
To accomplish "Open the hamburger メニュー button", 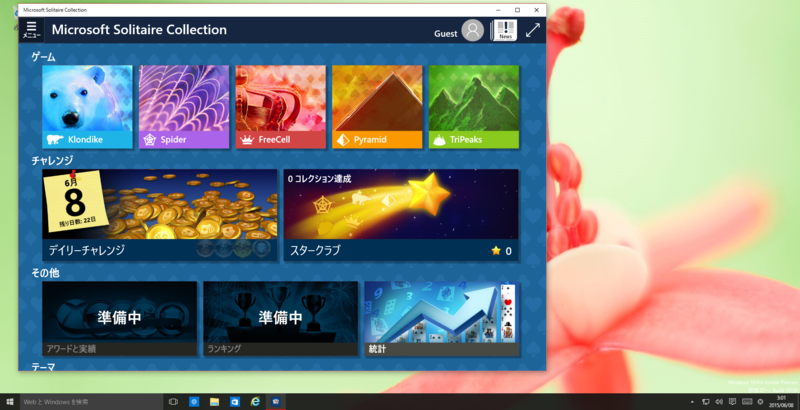I will pyautogui.click(x=32, y=30).
